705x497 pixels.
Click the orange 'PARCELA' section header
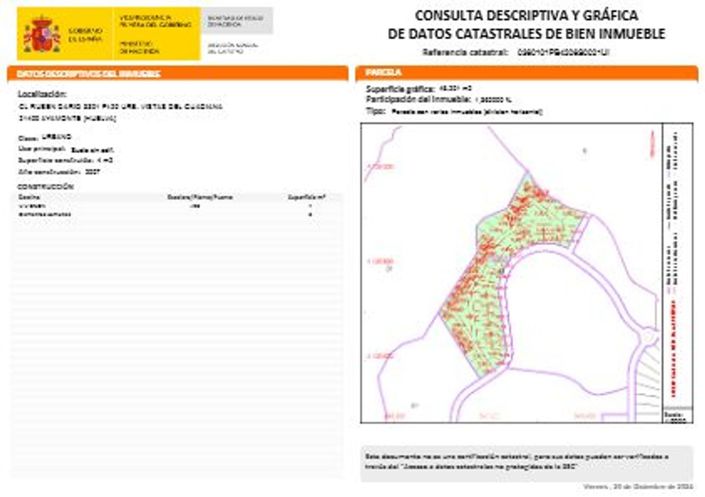coord(527,72)
